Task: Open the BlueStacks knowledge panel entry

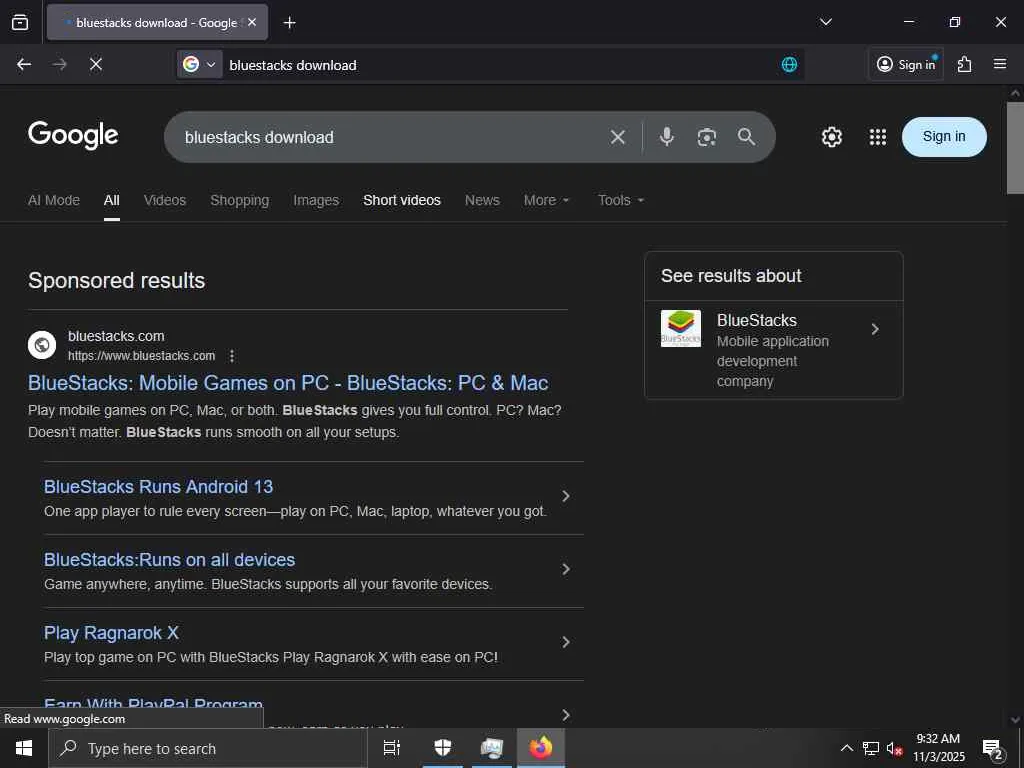Action: pos(774,350)
